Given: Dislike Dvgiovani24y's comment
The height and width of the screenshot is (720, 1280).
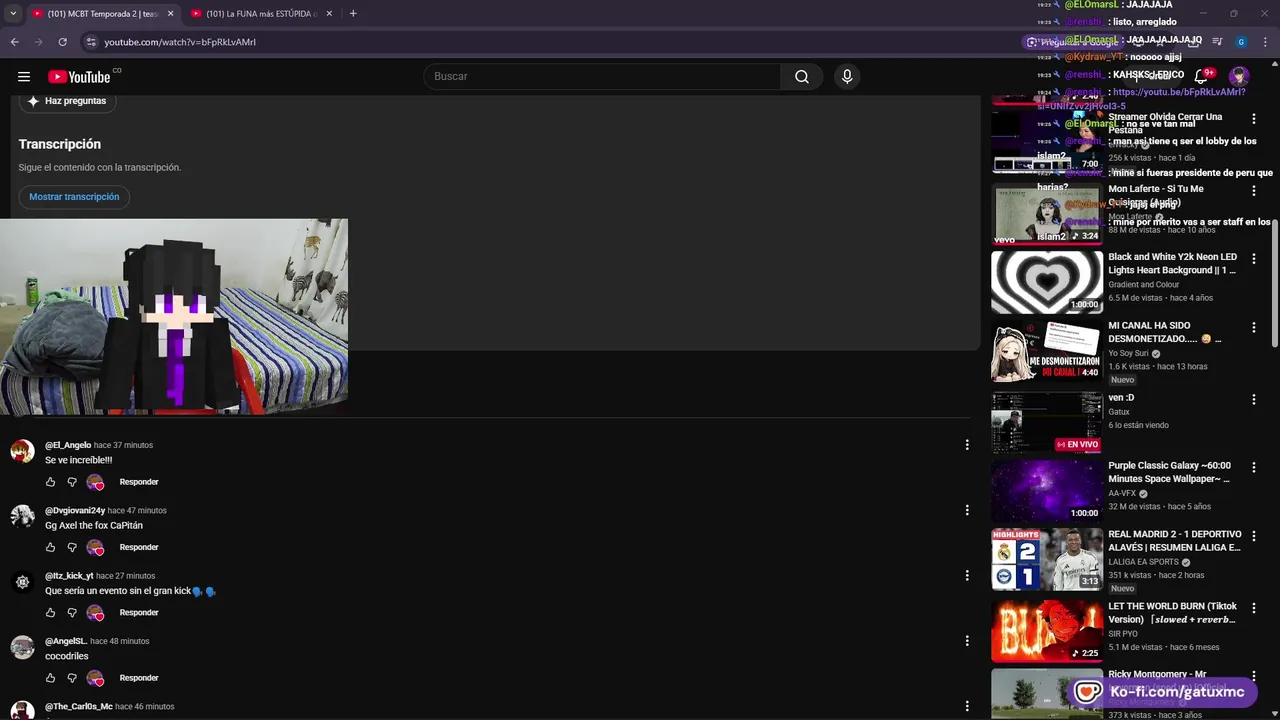Looking at the screenshot, I should click(x=72, y=547).
